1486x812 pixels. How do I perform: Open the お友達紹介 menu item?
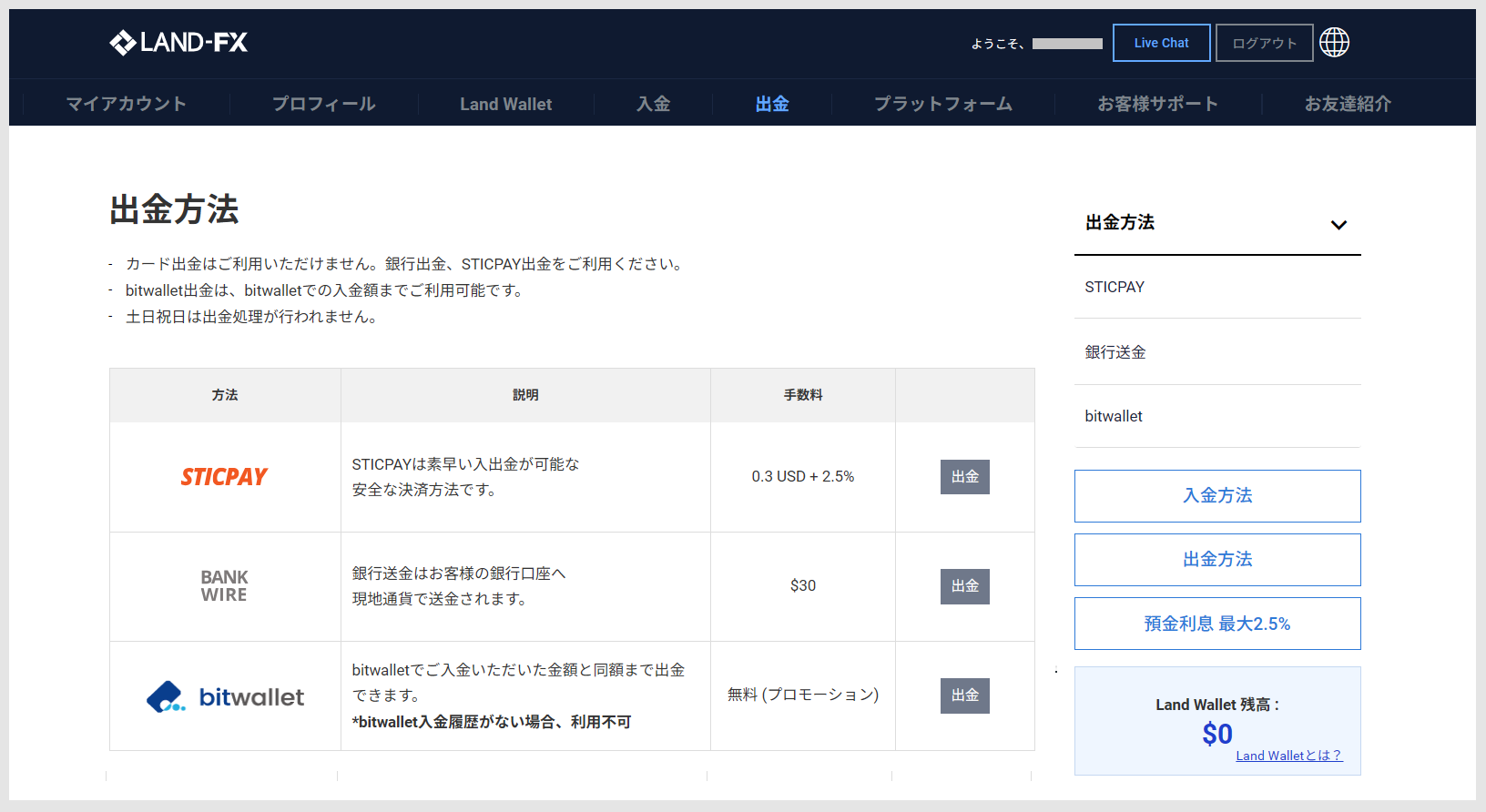pos(1347,104)
